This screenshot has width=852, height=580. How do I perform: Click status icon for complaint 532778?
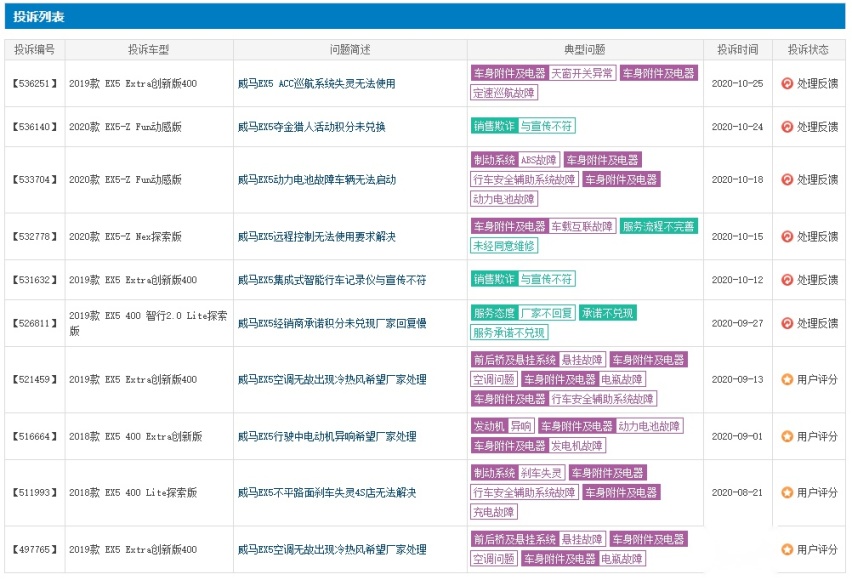point(787,236)
